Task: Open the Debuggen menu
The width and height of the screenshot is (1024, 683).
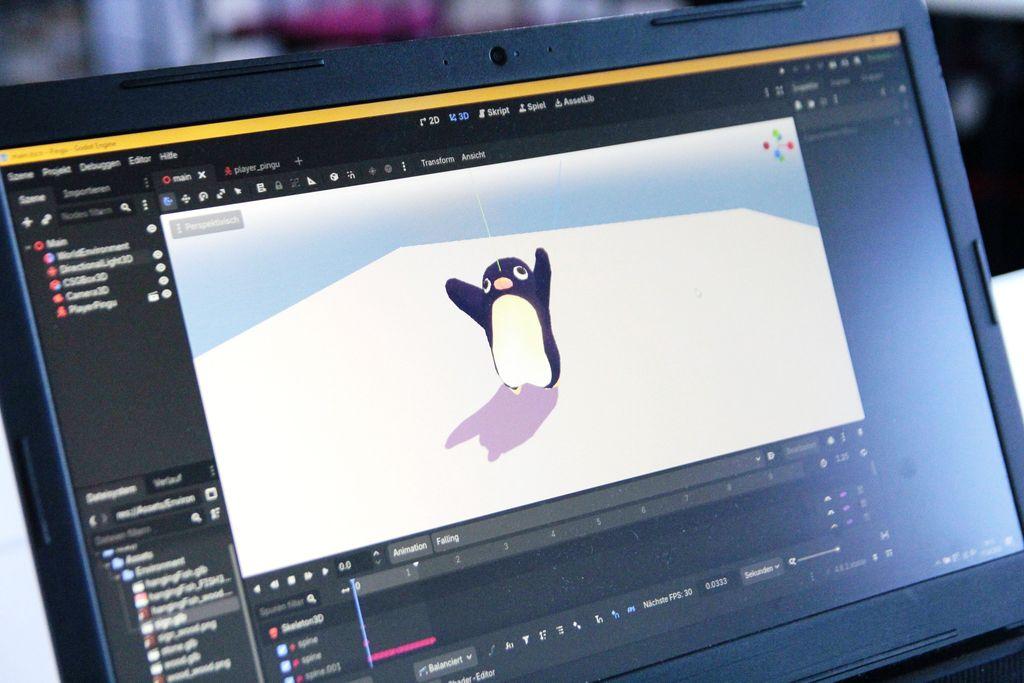Action: point(99,165)
